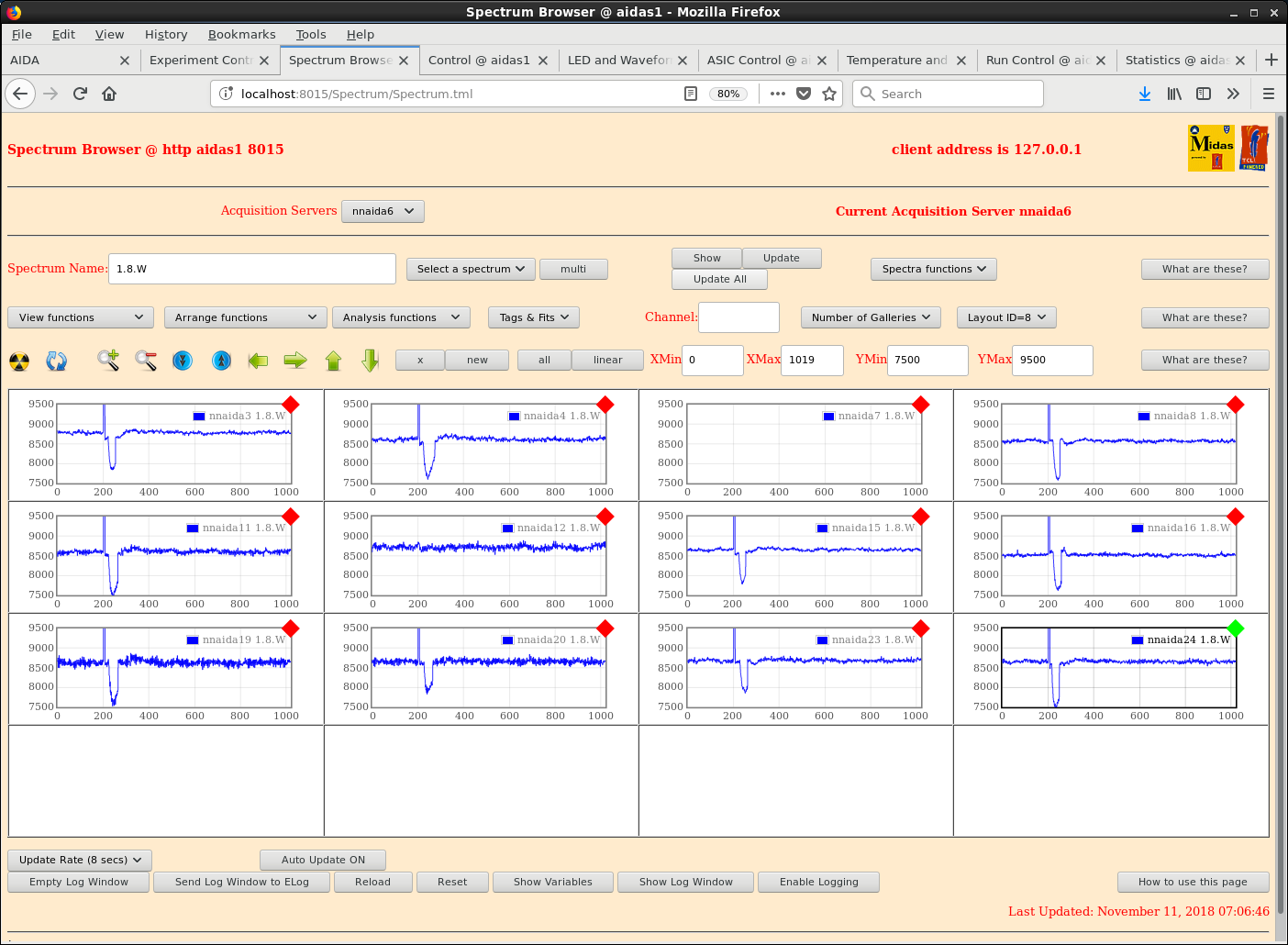Click the Update All button

[x=719, y=279]
